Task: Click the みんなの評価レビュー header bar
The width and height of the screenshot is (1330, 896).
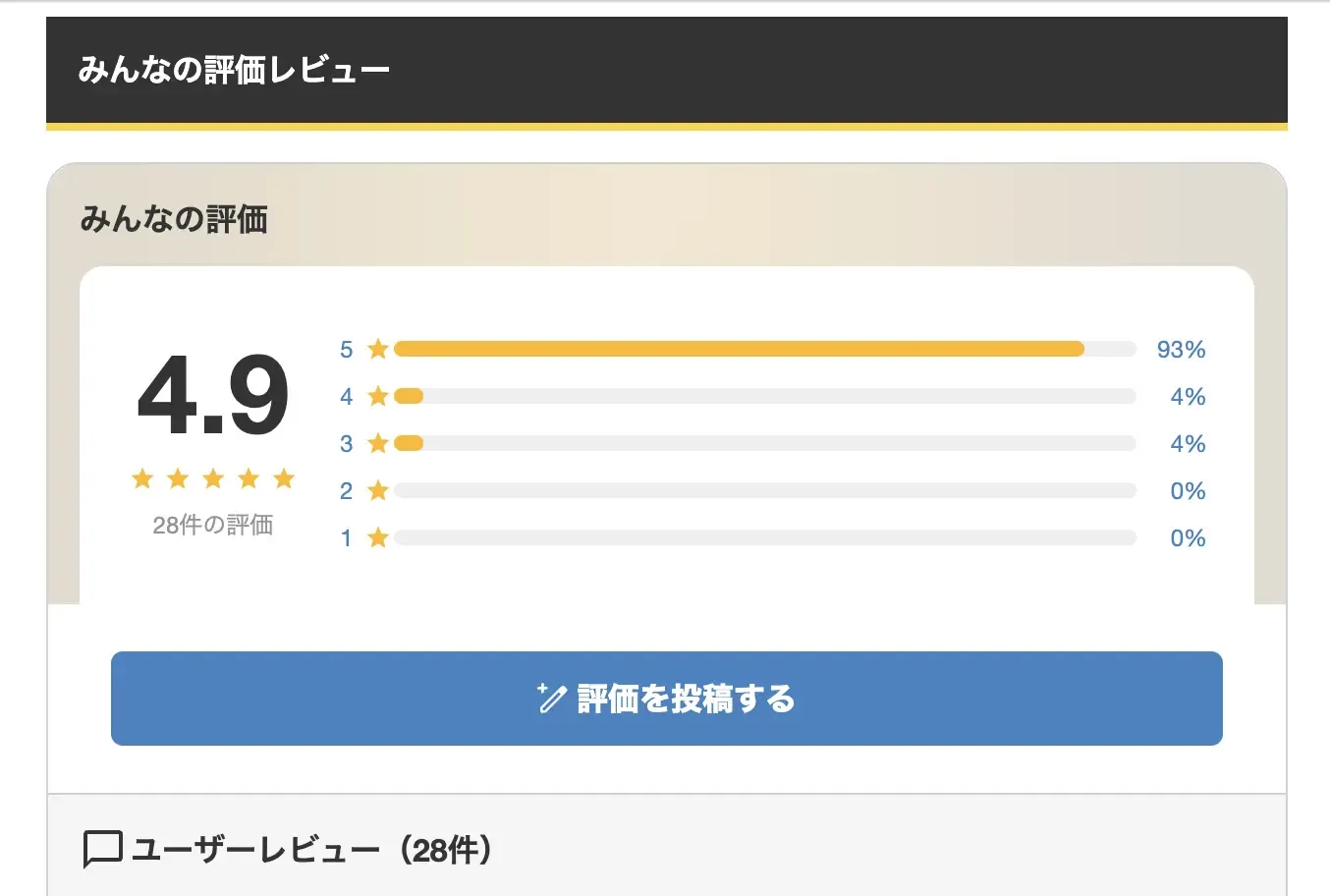Action: [x=666, y=70]
